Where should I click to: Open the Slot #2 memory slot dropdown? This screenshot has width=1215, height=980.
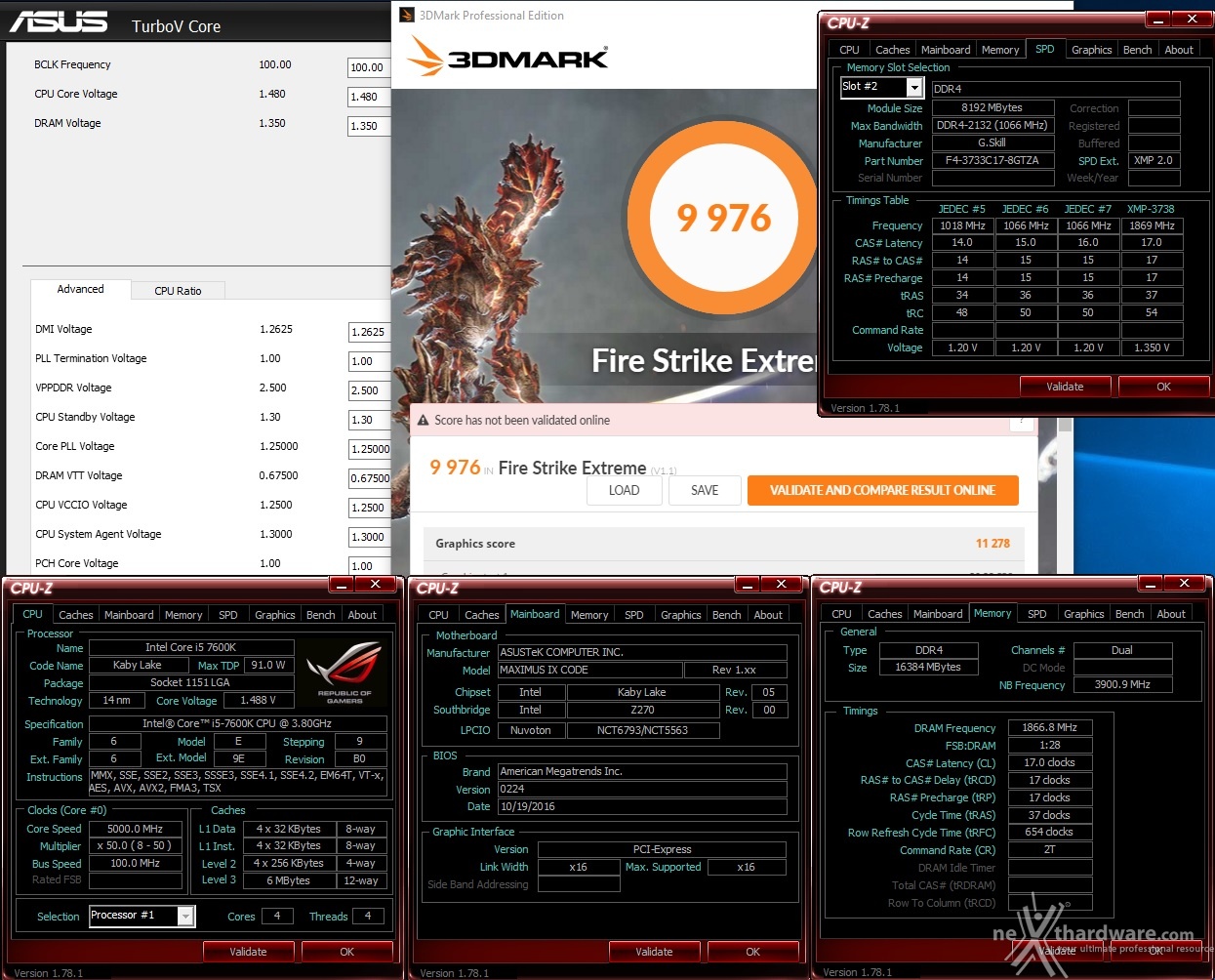click(x=914, y=87)
